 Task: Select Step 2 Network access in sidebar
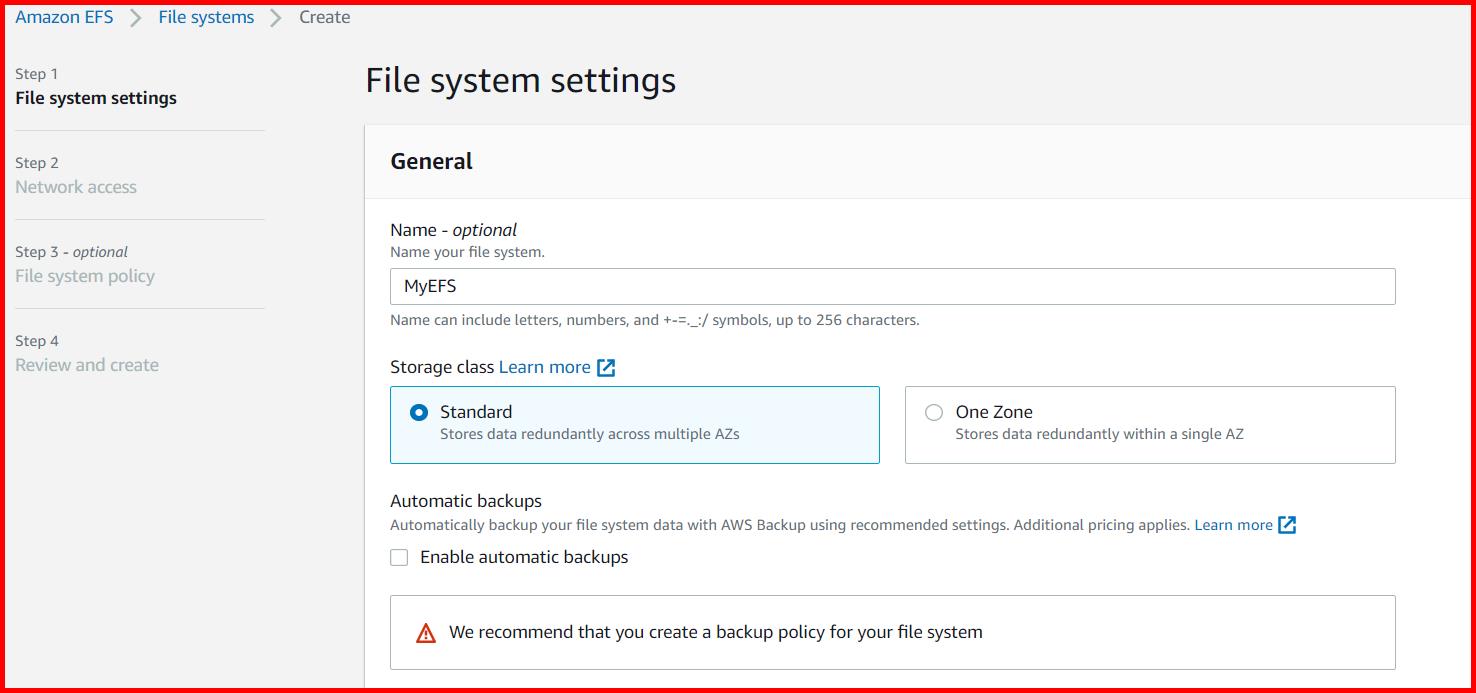tap(76, 187)
